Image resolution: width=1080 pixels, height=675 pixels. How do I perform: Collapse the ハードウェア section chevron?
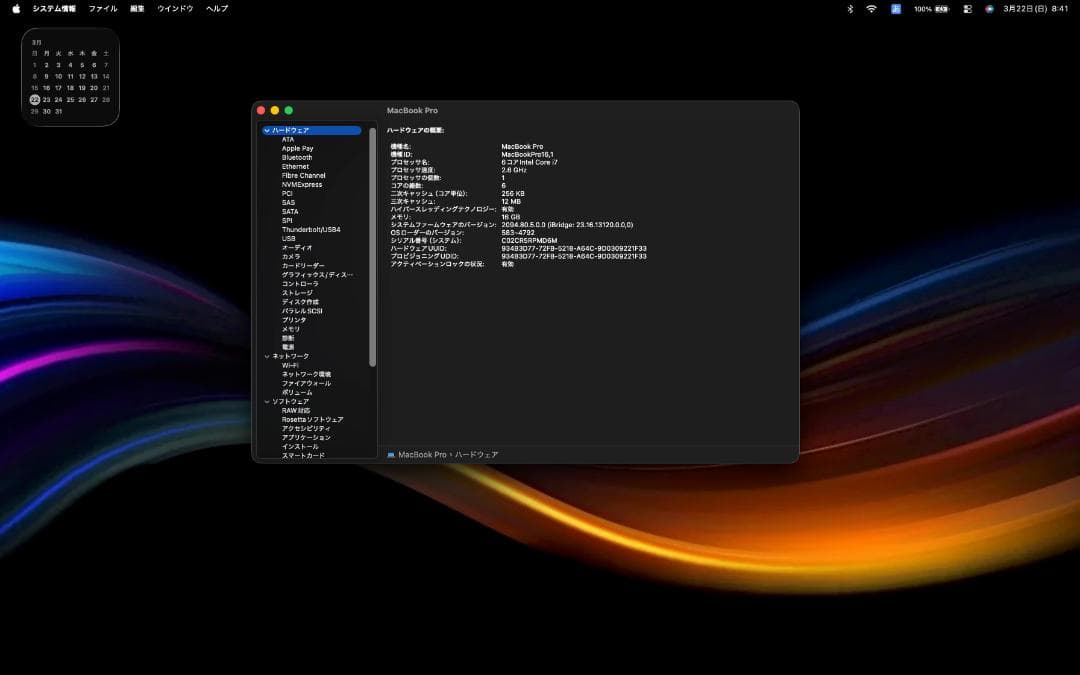[267, 130]
